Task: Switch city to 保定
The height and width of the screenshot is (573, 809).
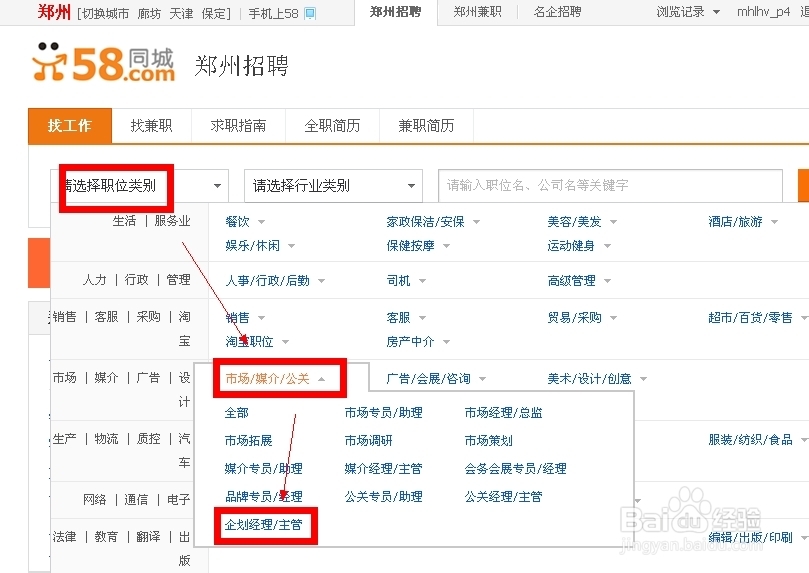Action: (213, 13)
